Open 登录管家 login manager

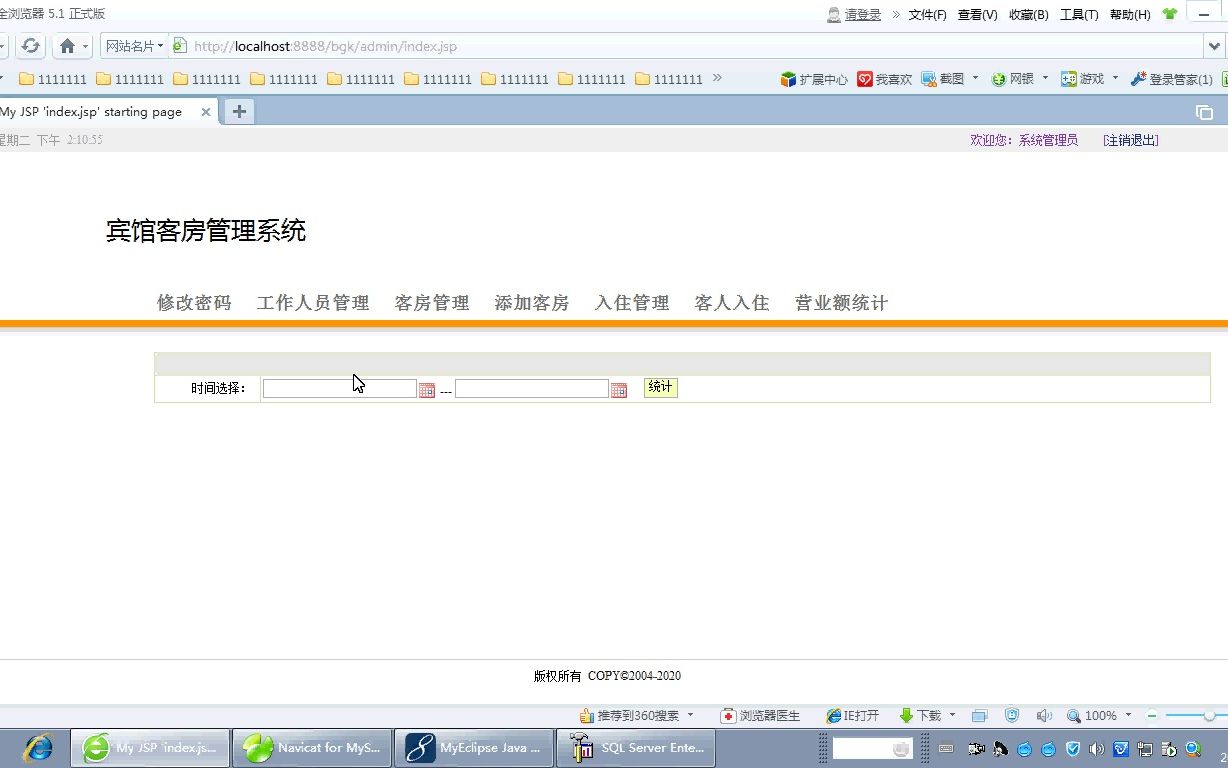(1174, 78)
